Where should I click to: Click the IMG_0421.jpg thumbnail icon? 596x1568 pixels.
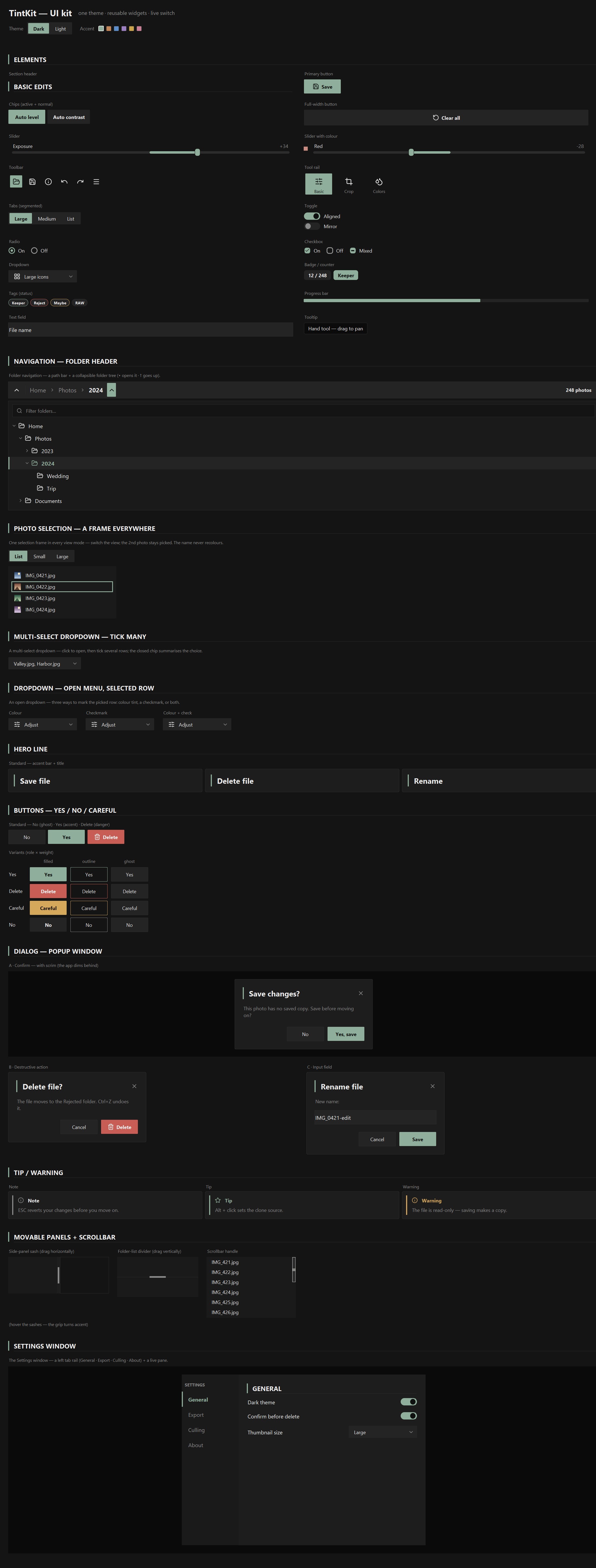point(18,575)
